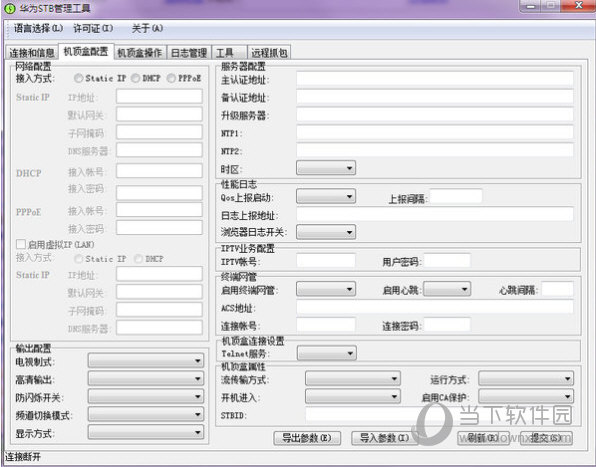Expand the 防闪烁开关 dropdown

146,396
